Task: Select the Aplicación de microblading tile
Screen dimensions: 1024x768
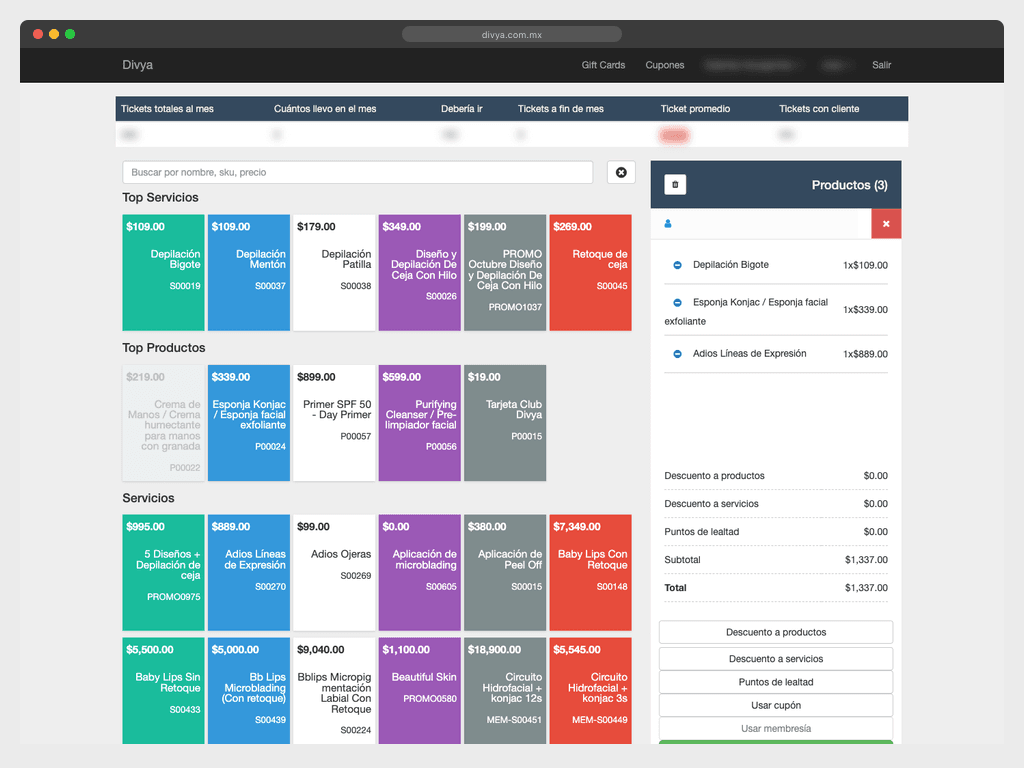Action: tap(420, 572)
